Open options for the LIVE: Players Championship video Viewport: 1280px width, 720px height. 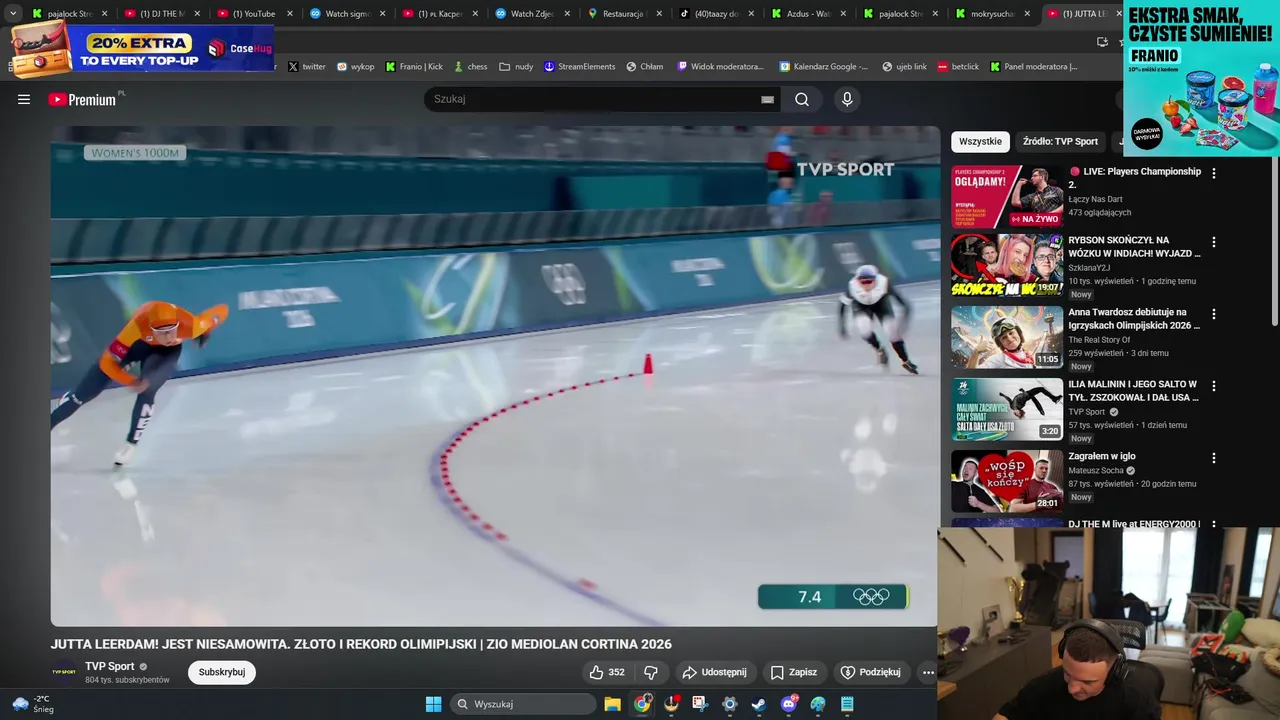(1214, 173)
